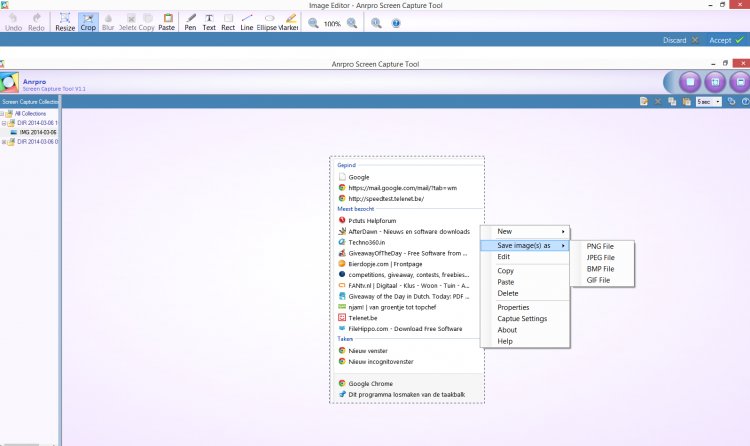Image resolution: width=750 pixels, height=446 pixels.
Task: Select the Rect shape tool
Action: [229, 22]
